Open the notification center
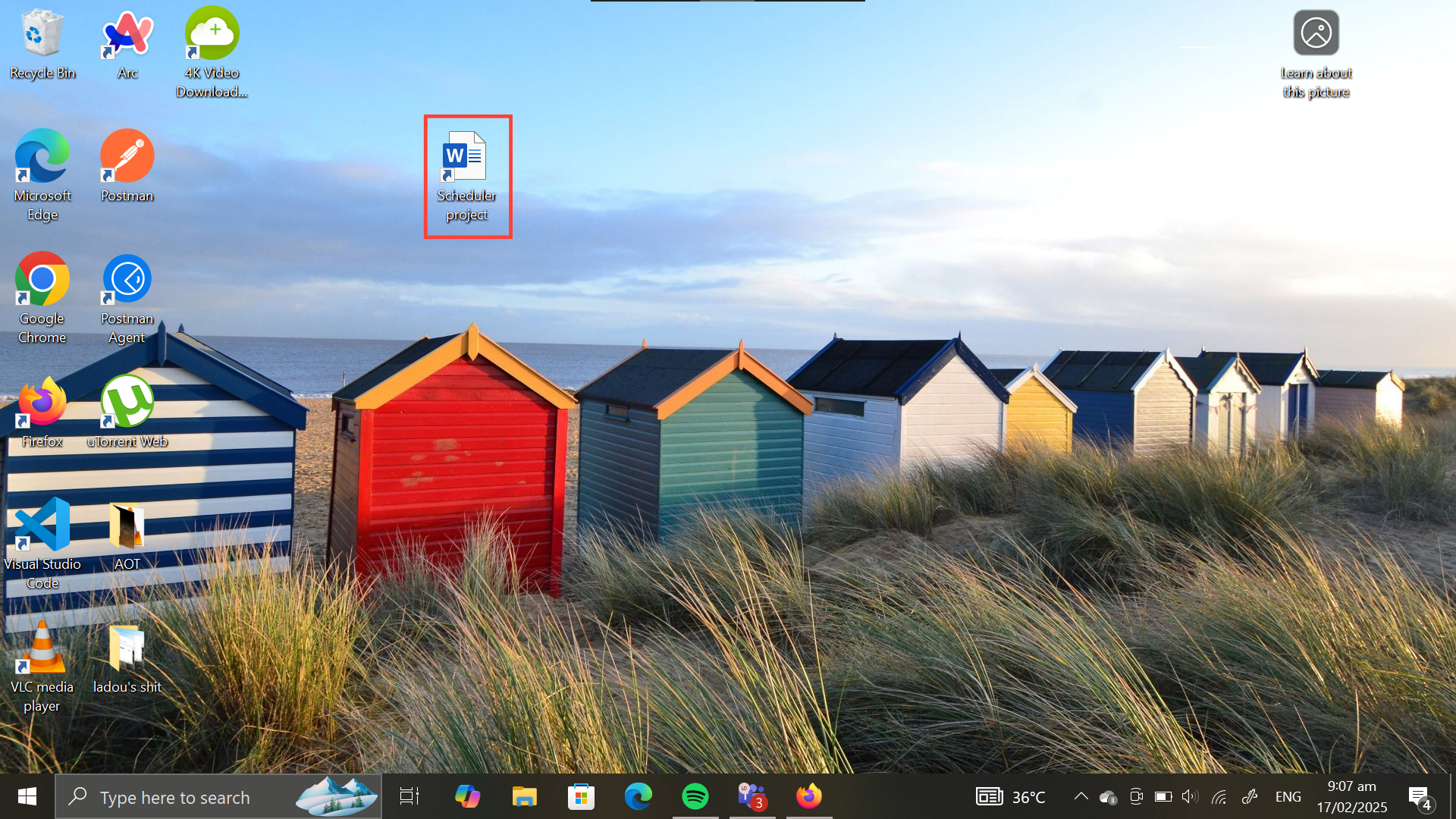This screenshot has height=819, width=1456. click(x=1420, y=796)
